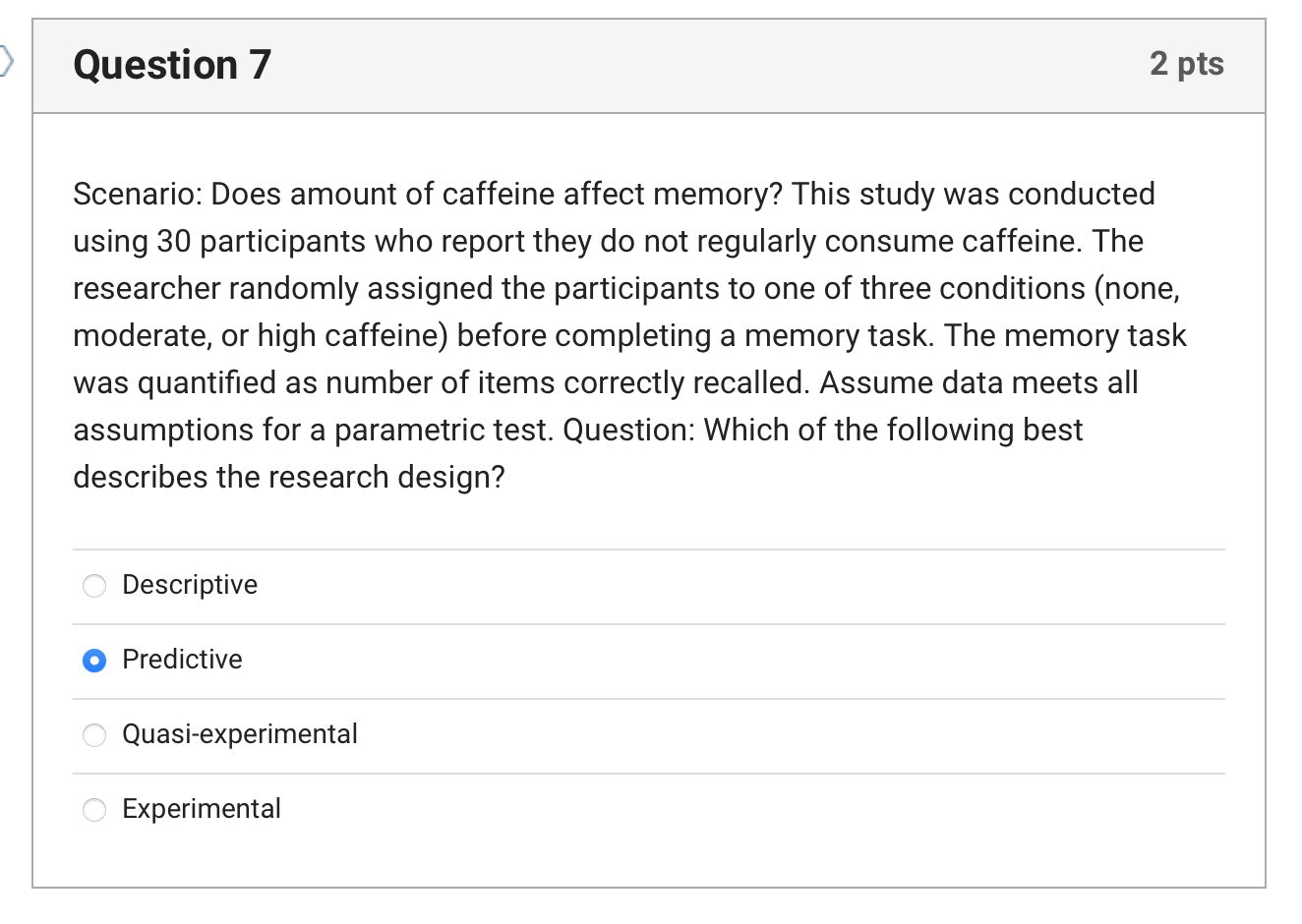Click the Descriptive option label text
Screen dimensions: 1302x924
click(189, 585)
